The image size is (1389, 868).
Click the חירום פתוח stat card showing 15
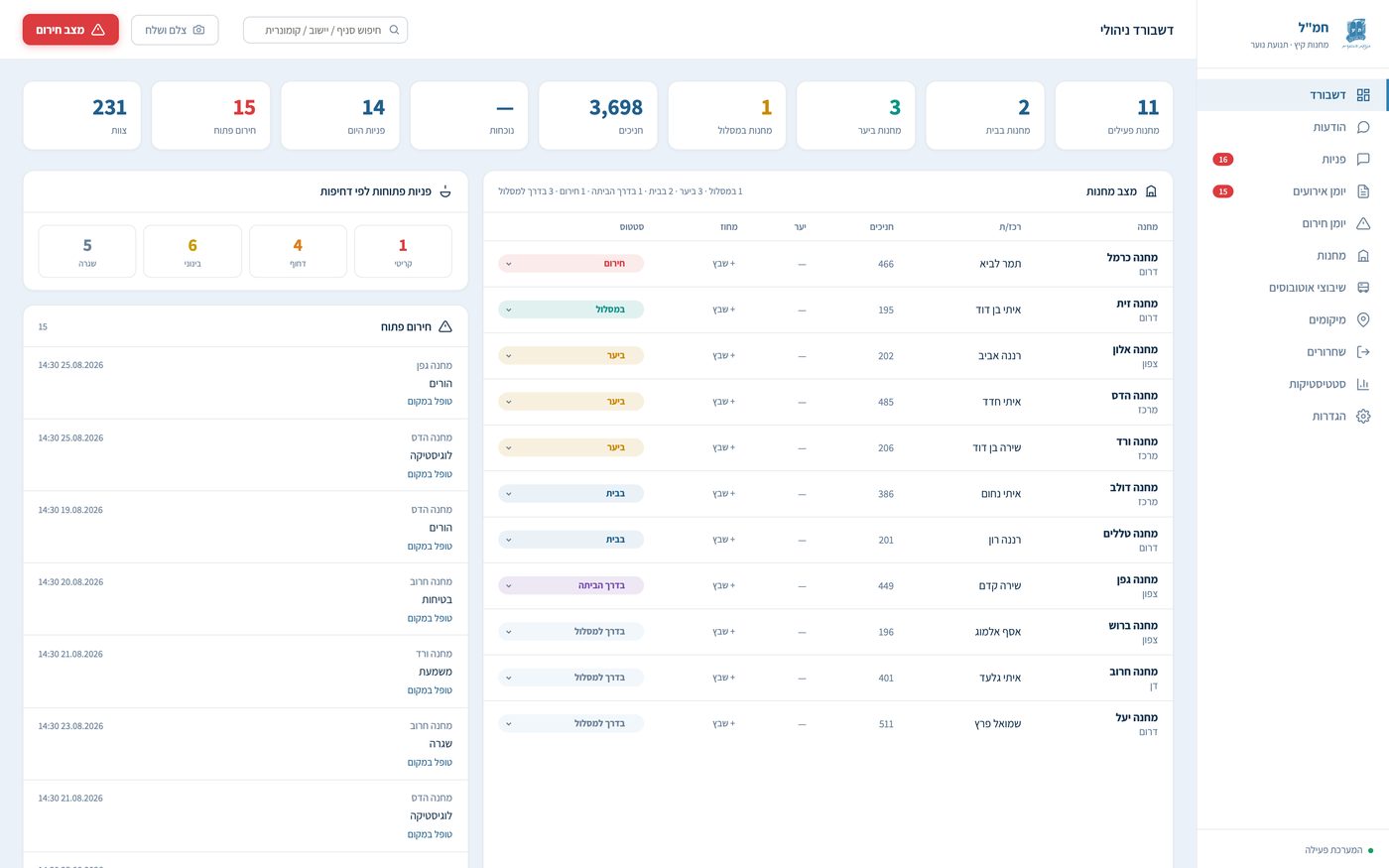211,116
